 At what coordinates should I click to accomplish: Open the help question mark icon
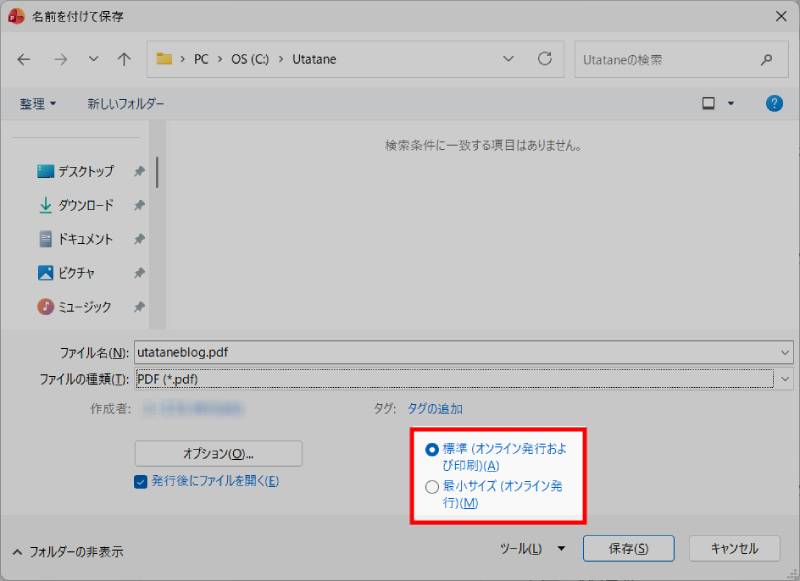pyautogui.click(x=774, y=103)
